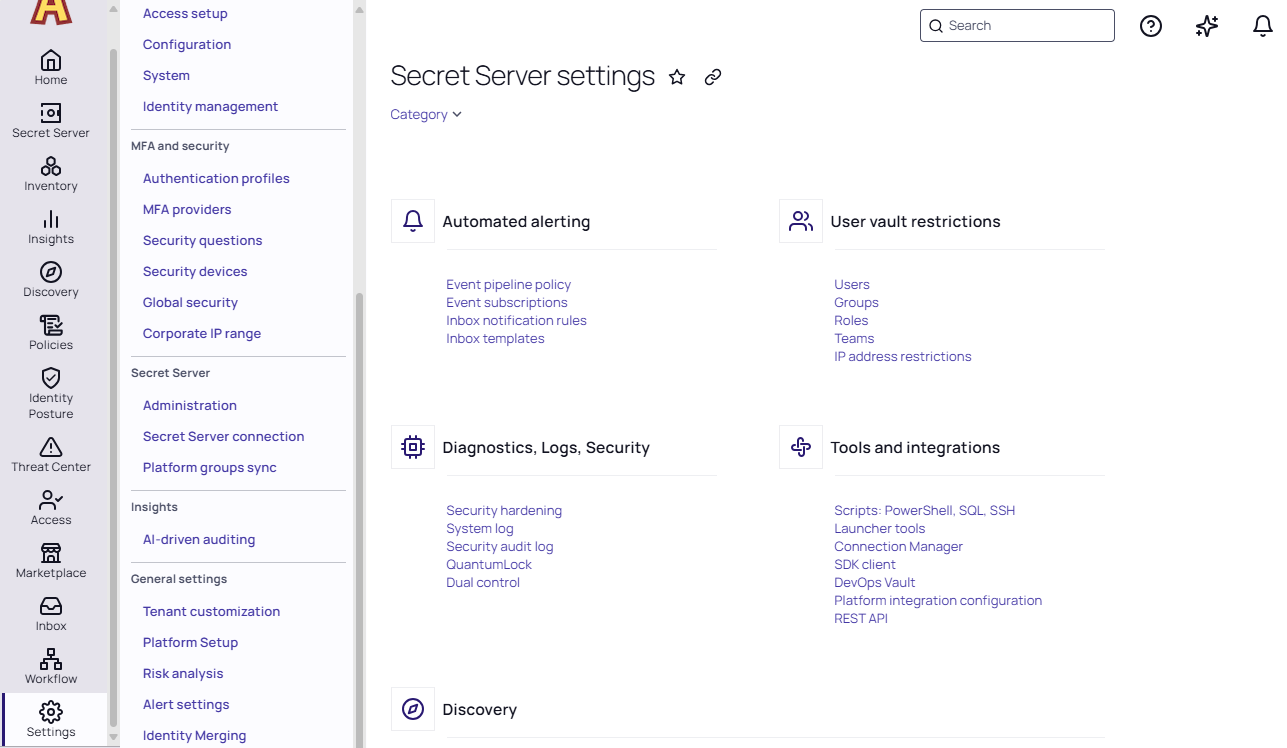Open the Event pipeline policy link

[x=508, y=285]
